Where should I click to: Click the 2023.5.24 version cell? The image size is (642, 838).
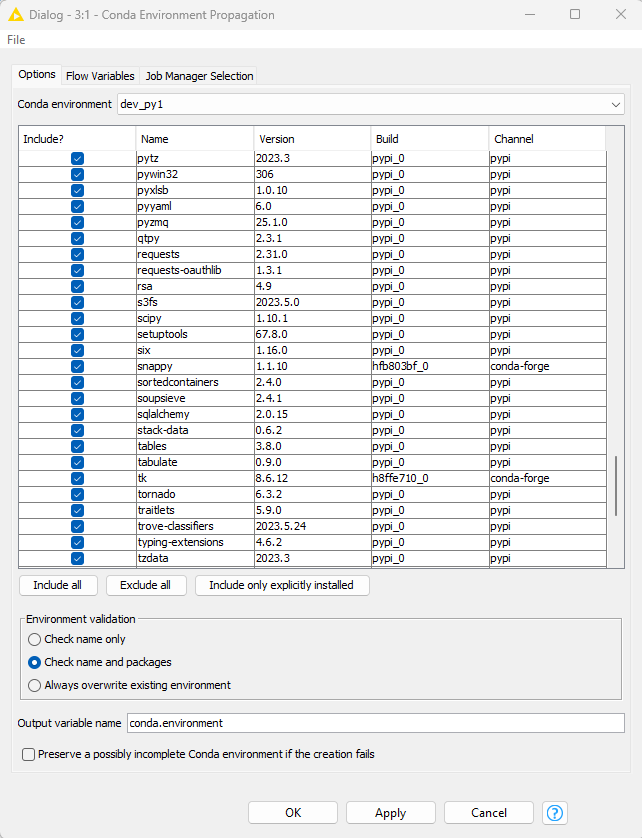[312, 526]
